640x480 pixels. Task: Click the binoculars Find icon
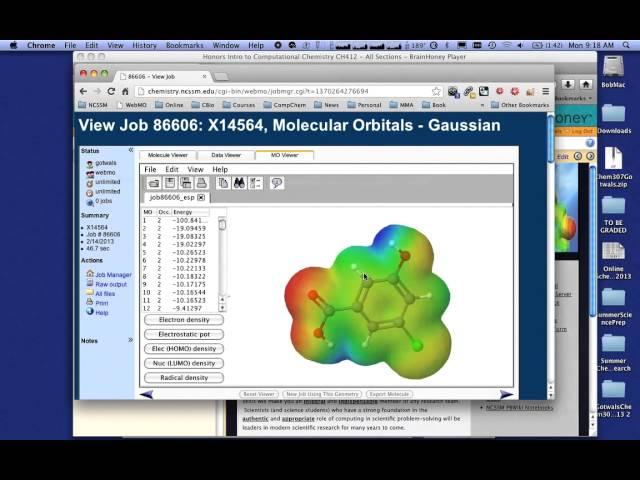[239, 183]
